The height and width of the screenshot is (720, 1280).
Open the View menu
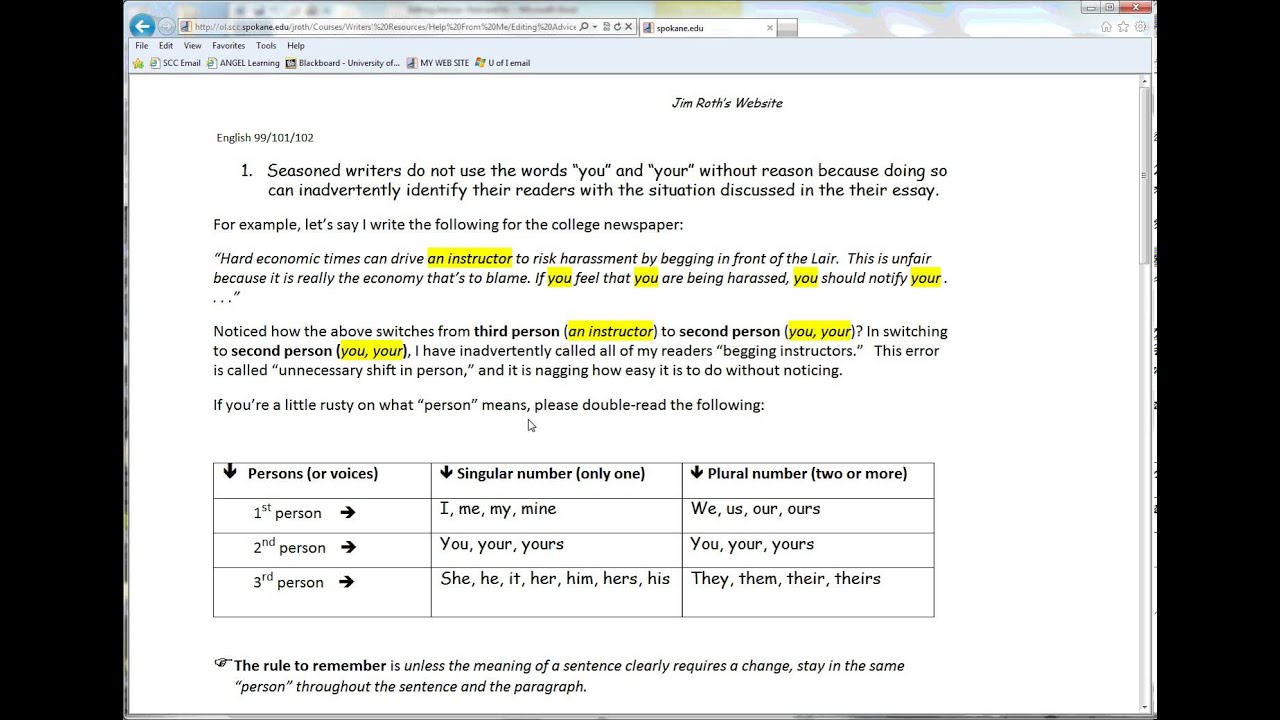coord(192,45)
